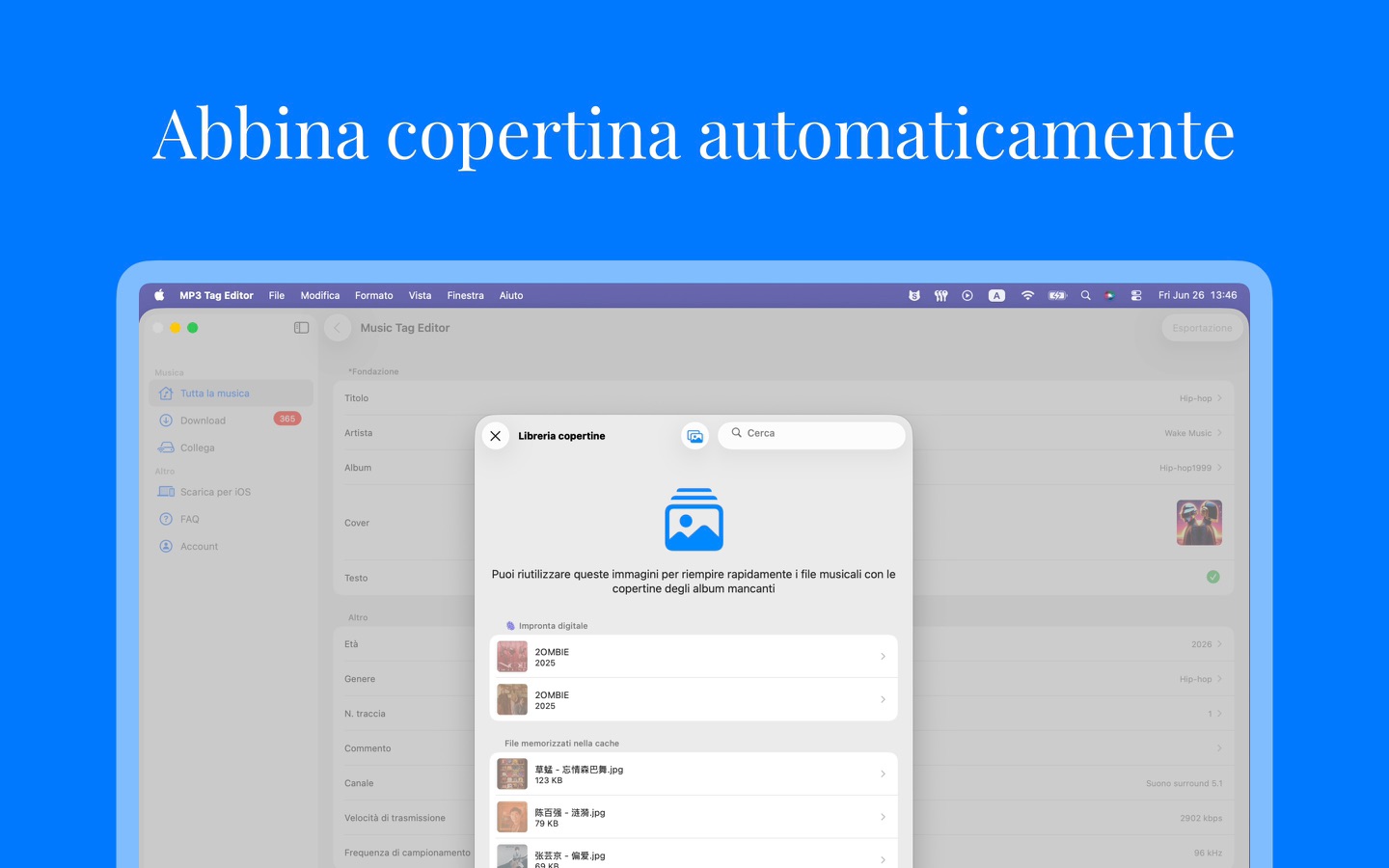Open the Formato menu
The image size is (1389, 868).
[x=374, y=295]
